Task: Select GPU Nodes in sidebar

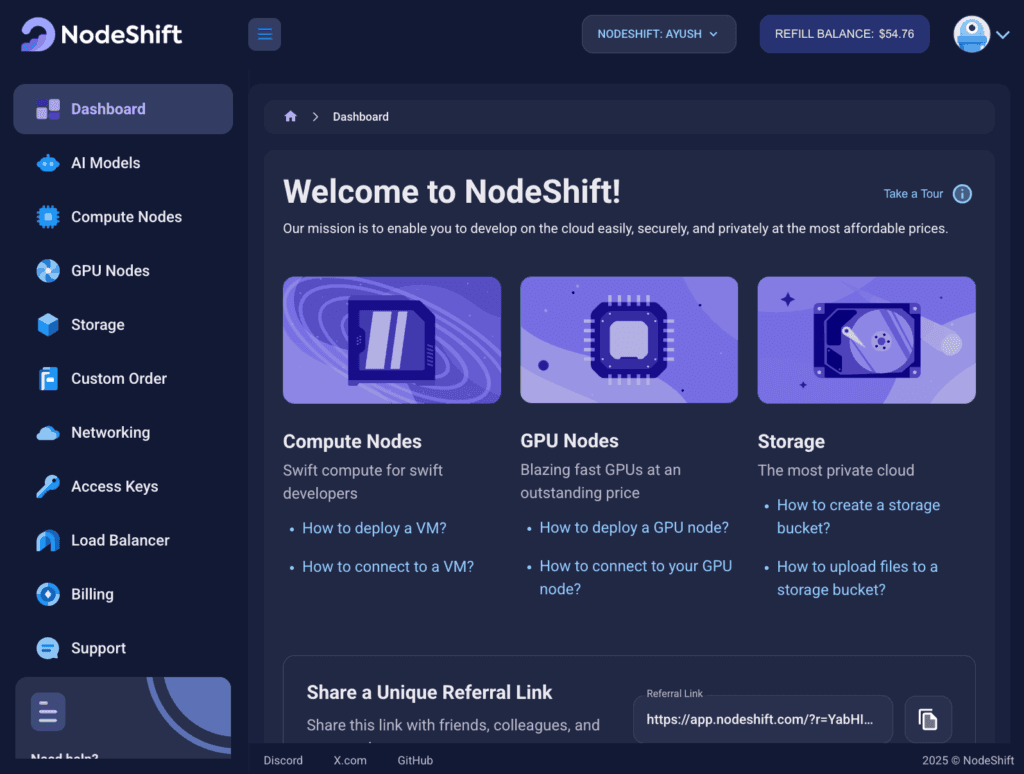Action: (110, 270)
